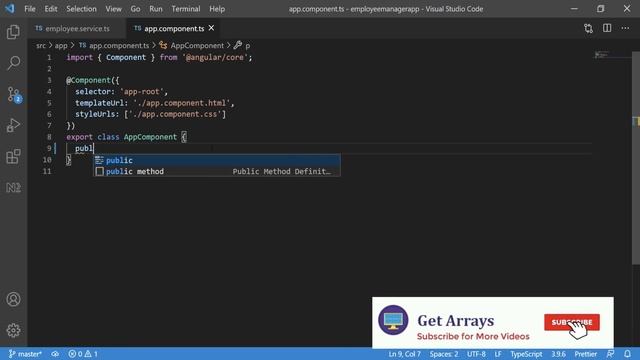
Task: Open the Help menu
Action: coord(217,9)
